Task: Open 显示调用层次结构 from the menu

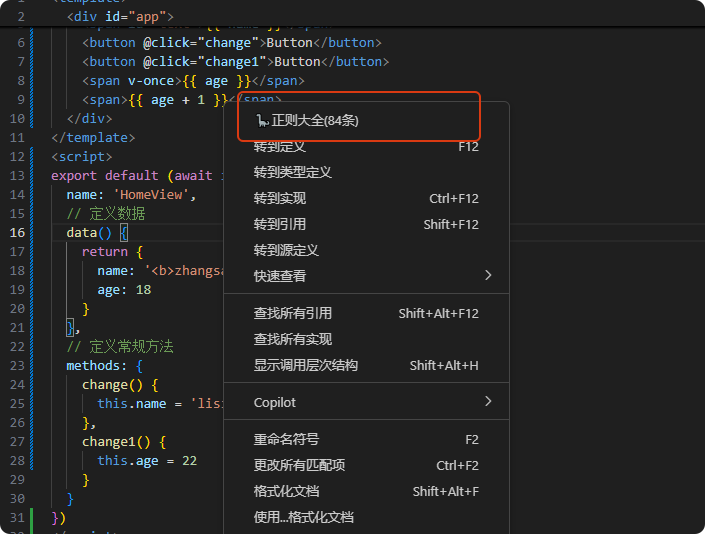Action: click(x=305, y=365)
